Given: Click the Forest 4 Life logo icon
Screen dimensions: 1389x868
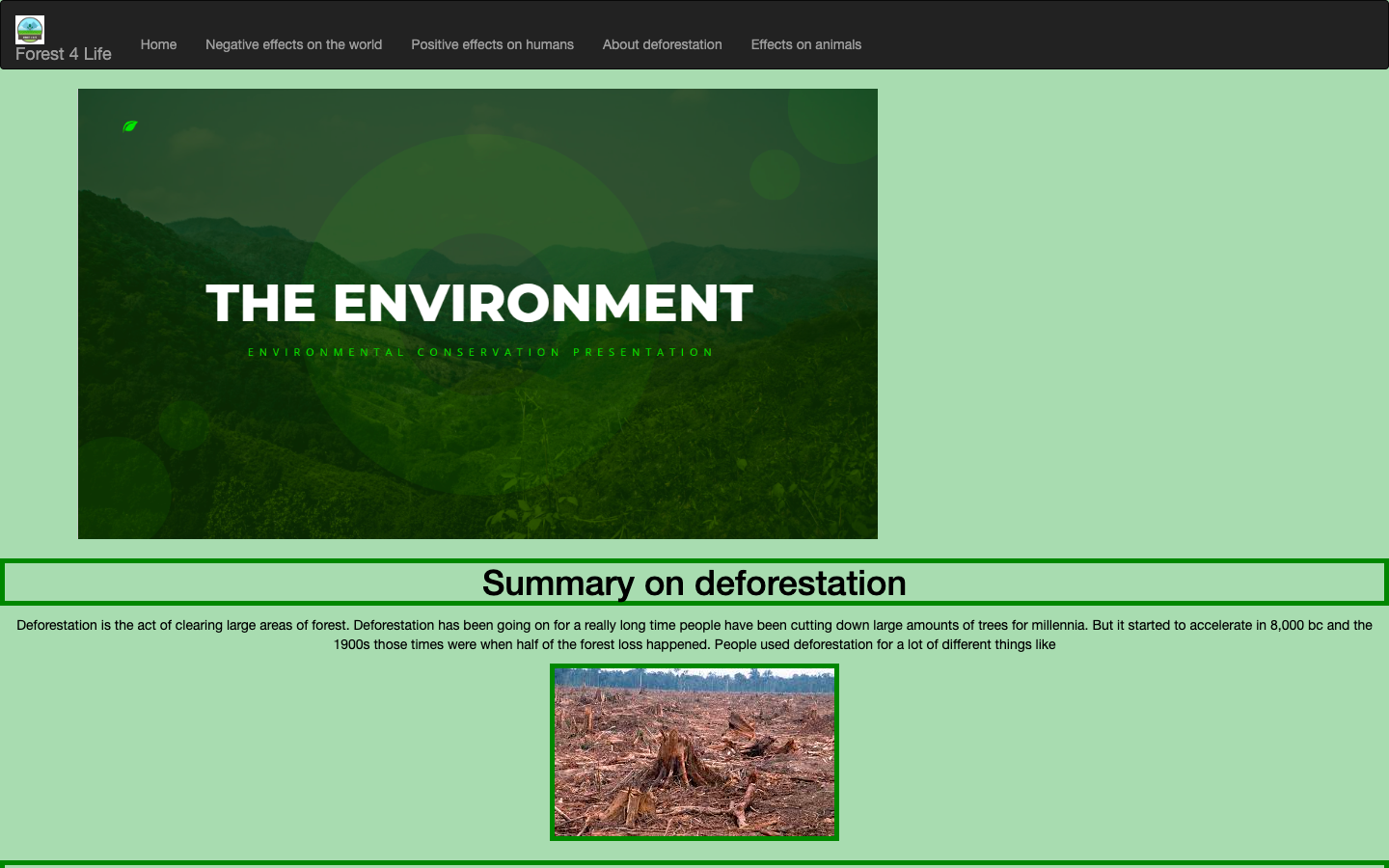Looking at the screenshot, I should (x=30, y=30).
